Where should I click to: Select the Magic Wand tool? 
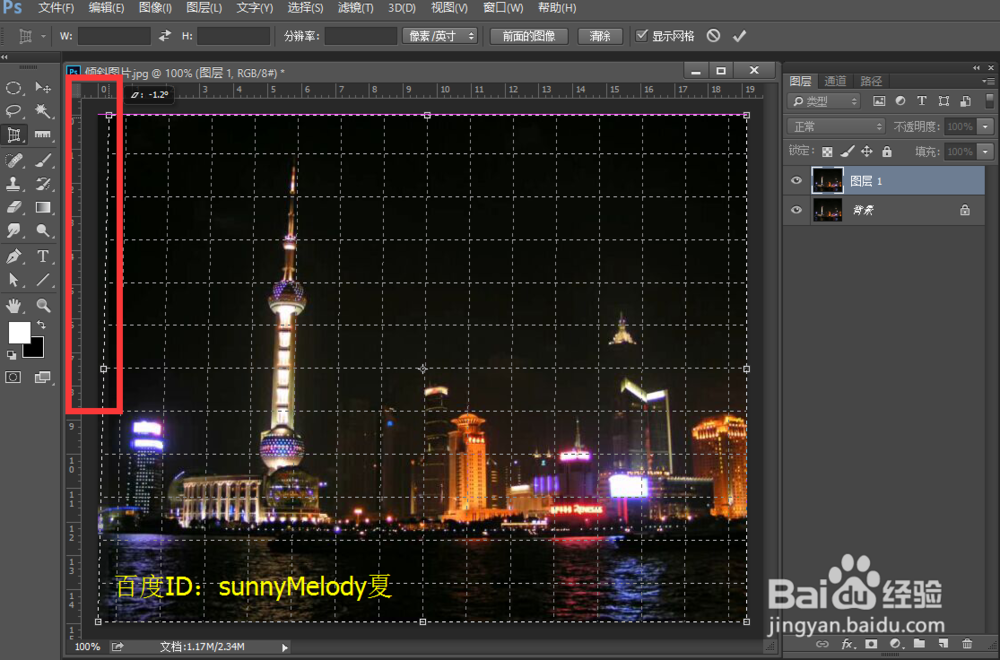[43, 111]
